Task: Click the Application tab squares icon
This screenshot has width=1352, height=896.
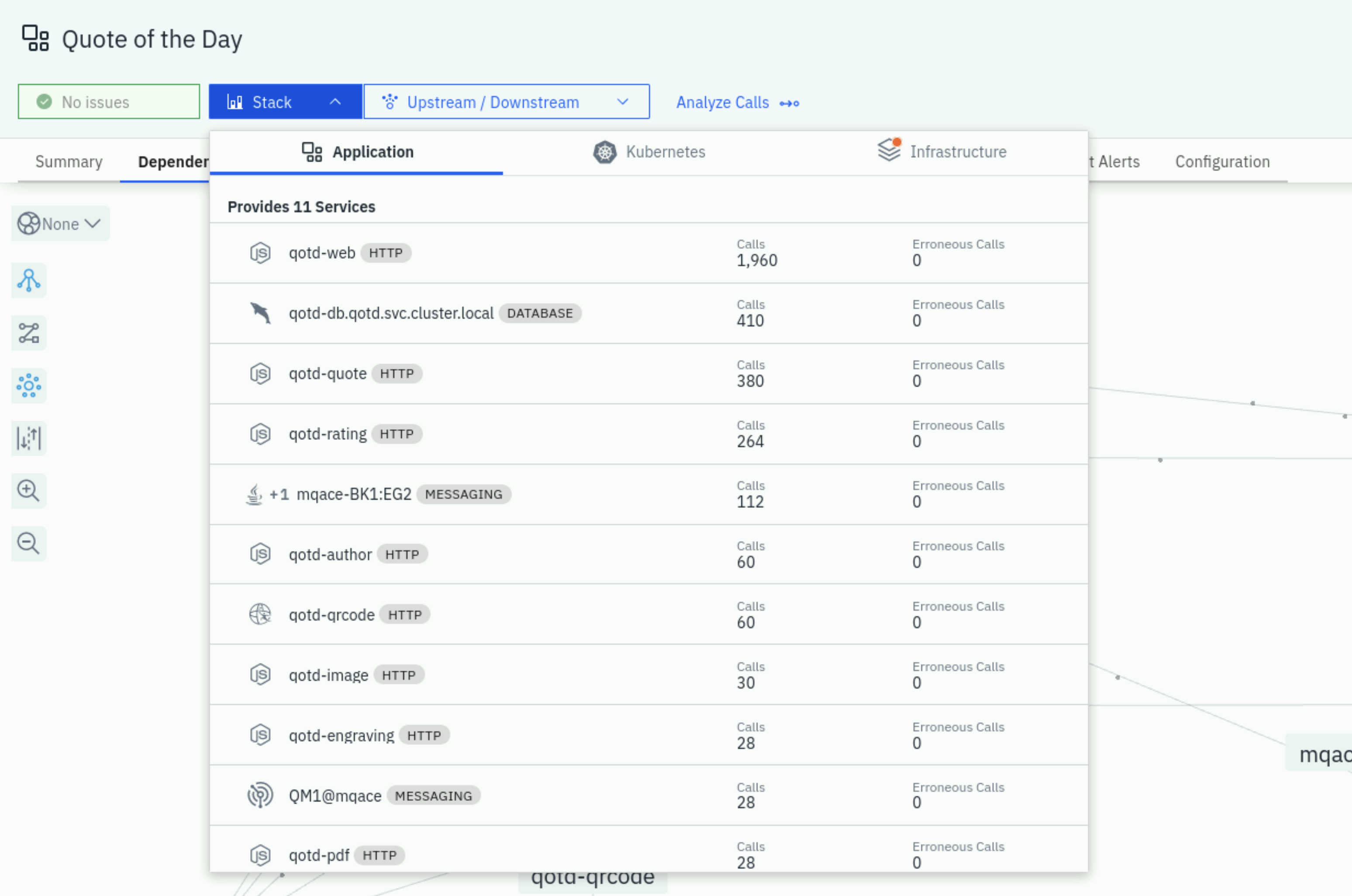Action: tap(312, 152)
